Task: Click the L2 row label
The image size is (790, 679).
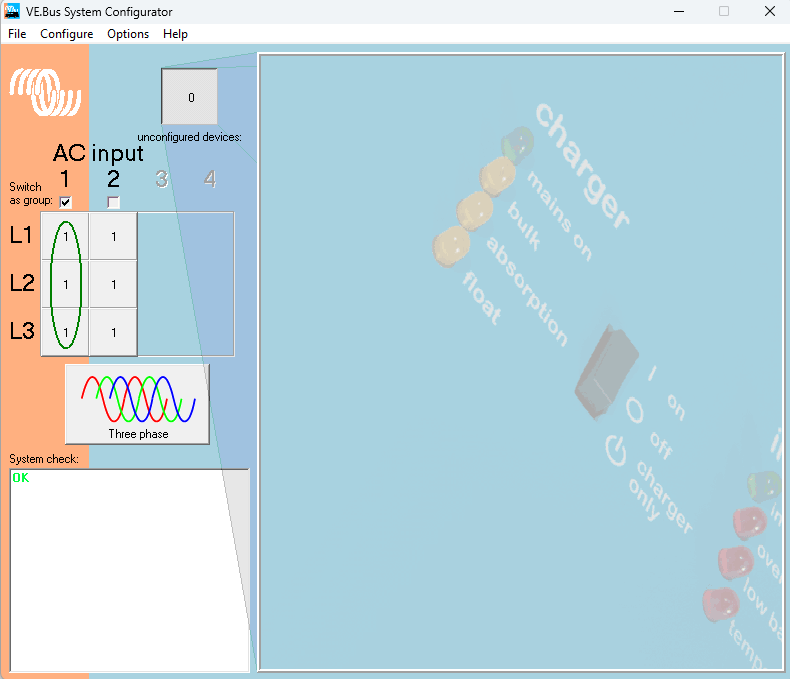Action: tap(22, 283)
